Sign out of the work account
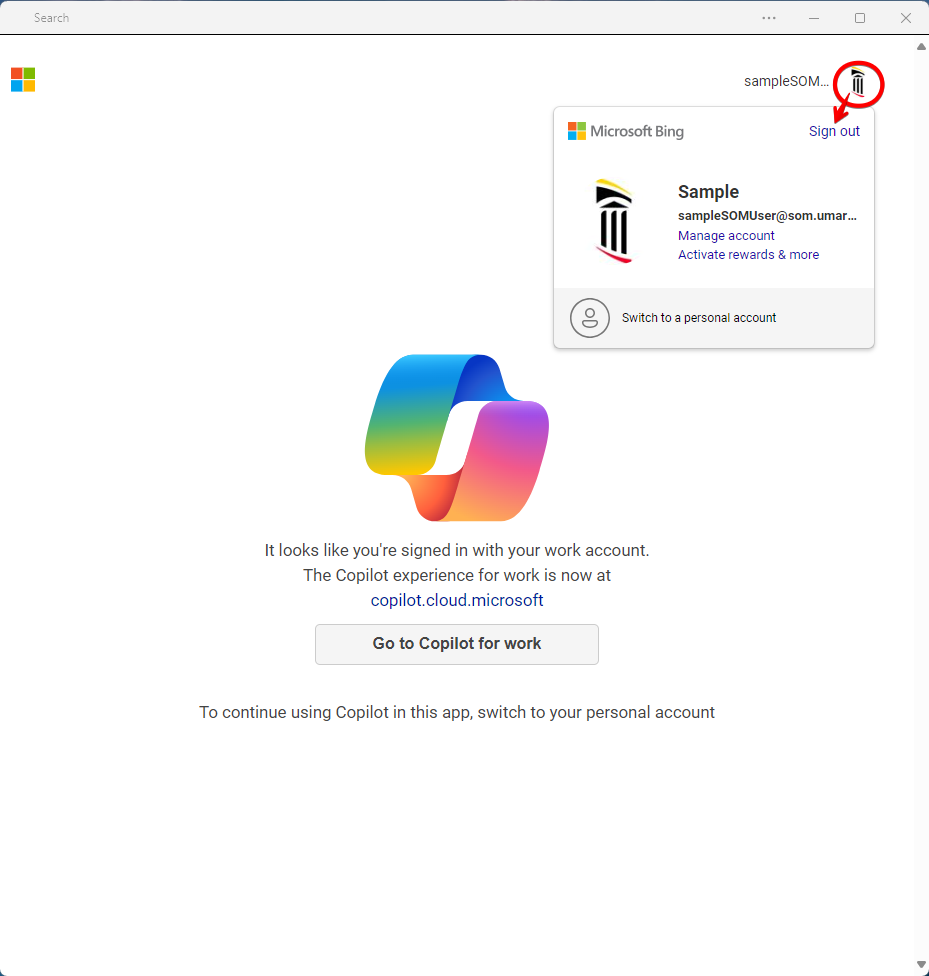Screen dimensions: 929x976 pos(834,131)
